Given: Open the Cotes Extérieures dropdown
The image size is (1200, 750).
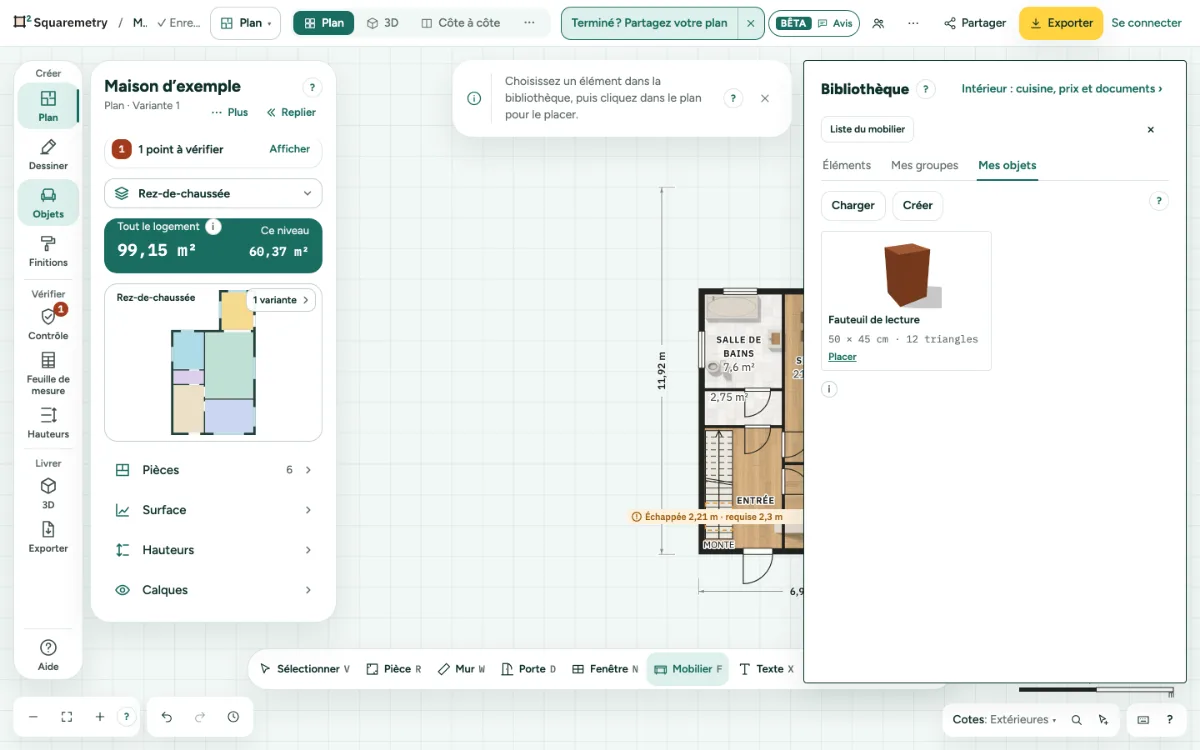Looking at the screenshot, I should [1004, 719].
